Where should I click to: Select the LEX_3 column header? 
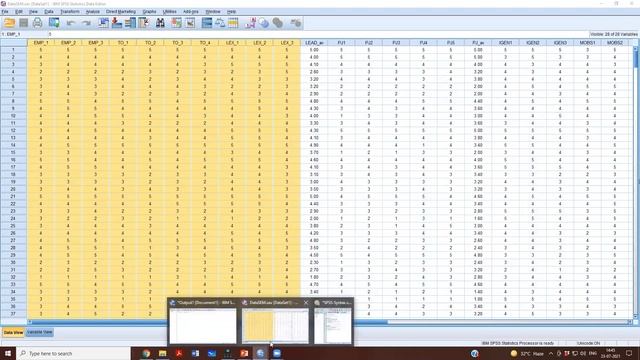(287, 42)
